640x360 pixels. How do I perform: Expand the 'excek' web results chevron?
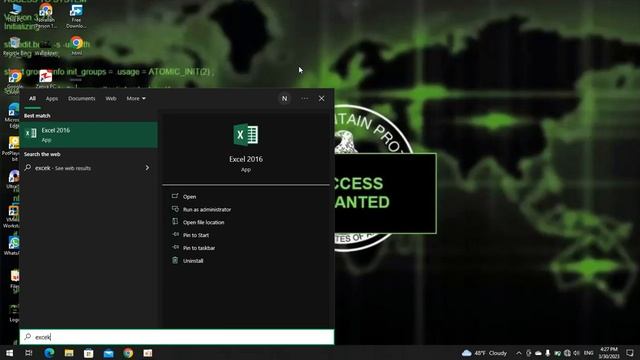tap(147, 168)
